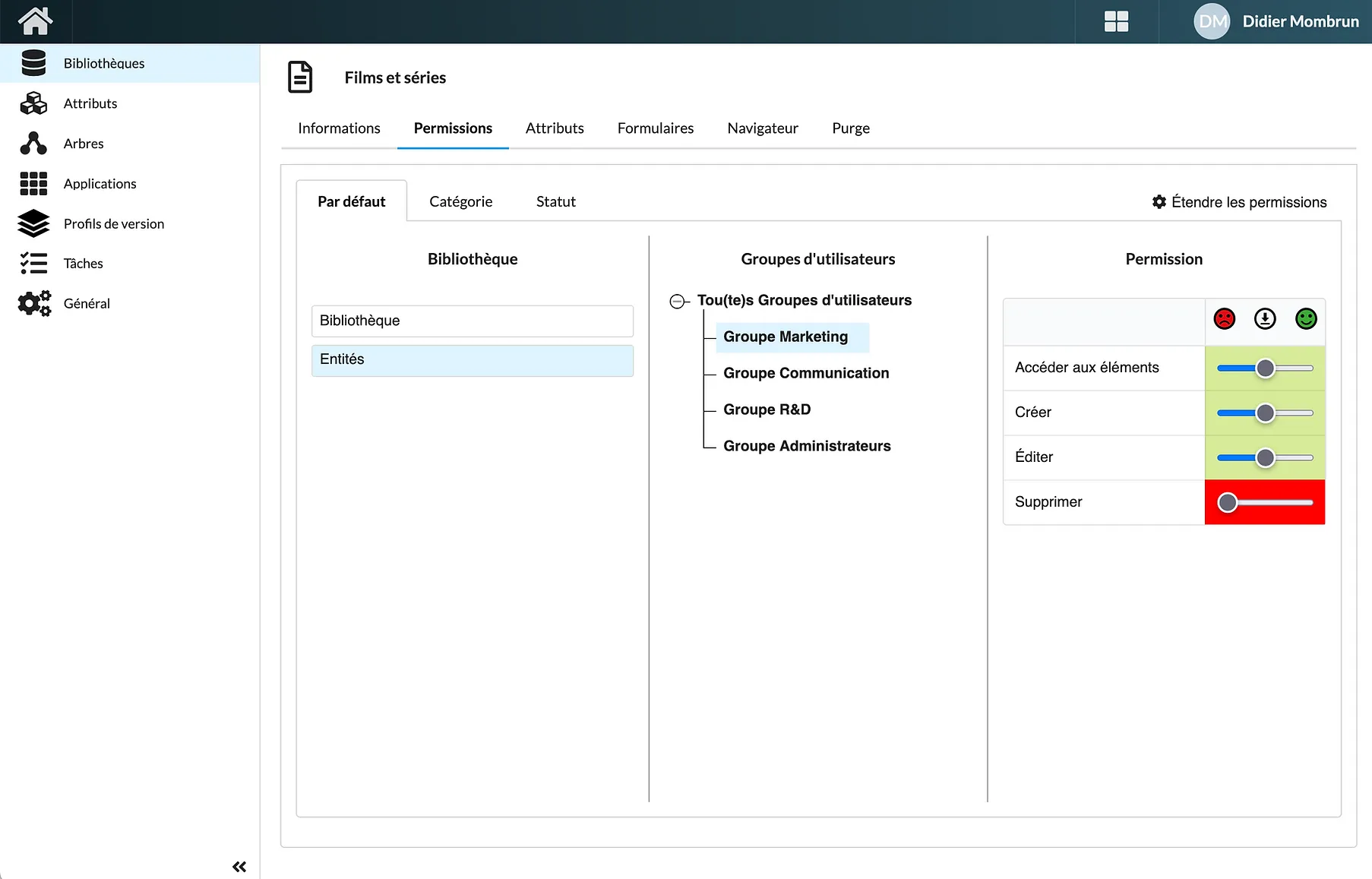1372x879 pixels.
Task: Click the DM user avatar
Action: (1212, 21)
